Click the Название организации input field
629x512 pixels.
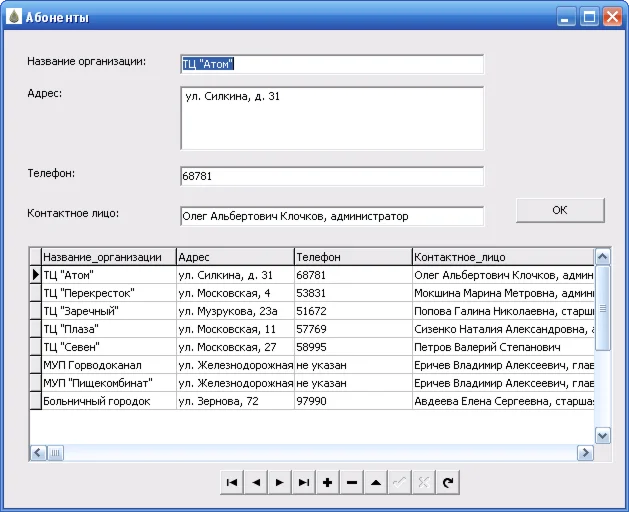coord(331,64)
